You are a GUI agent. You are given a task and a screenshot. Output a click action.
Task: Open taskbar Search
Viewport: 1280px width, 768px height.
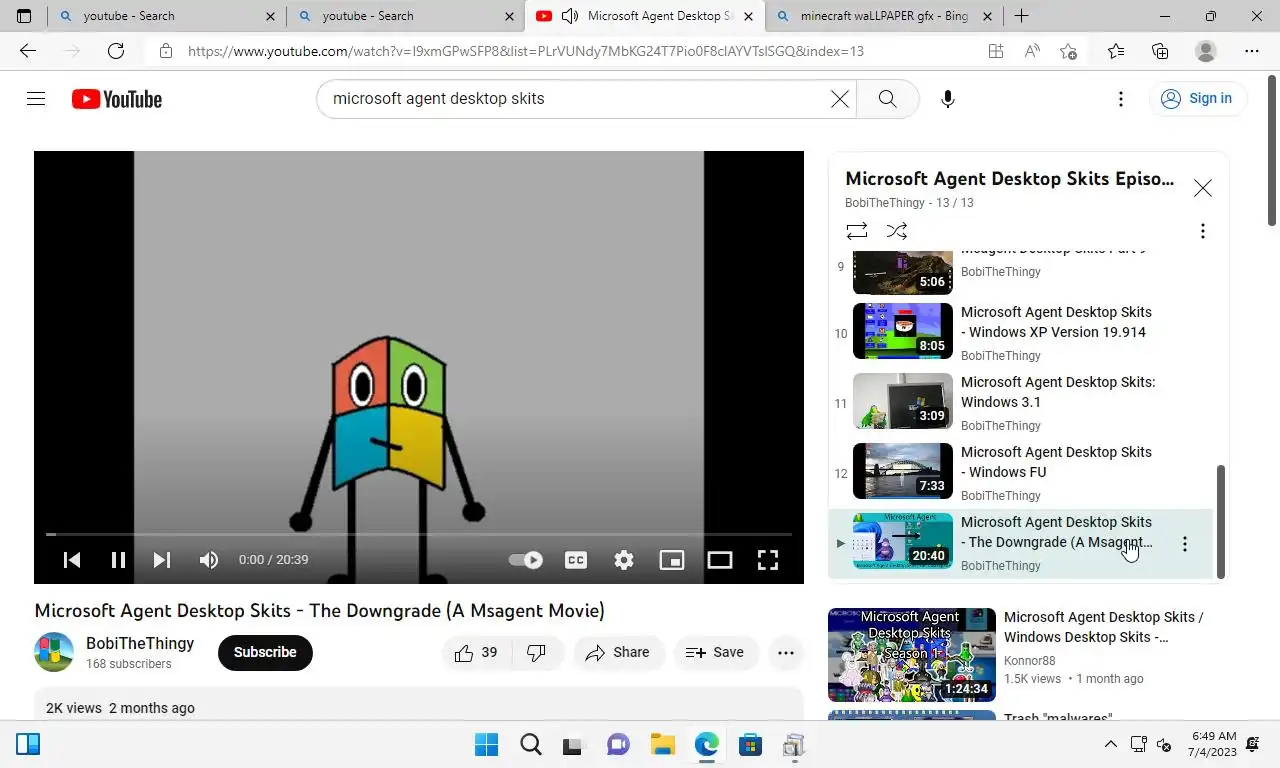pyautogui.click(x=531, y=745)
